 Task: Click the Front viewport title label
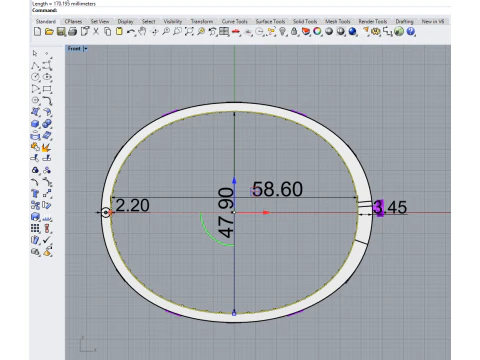[74, 49]
